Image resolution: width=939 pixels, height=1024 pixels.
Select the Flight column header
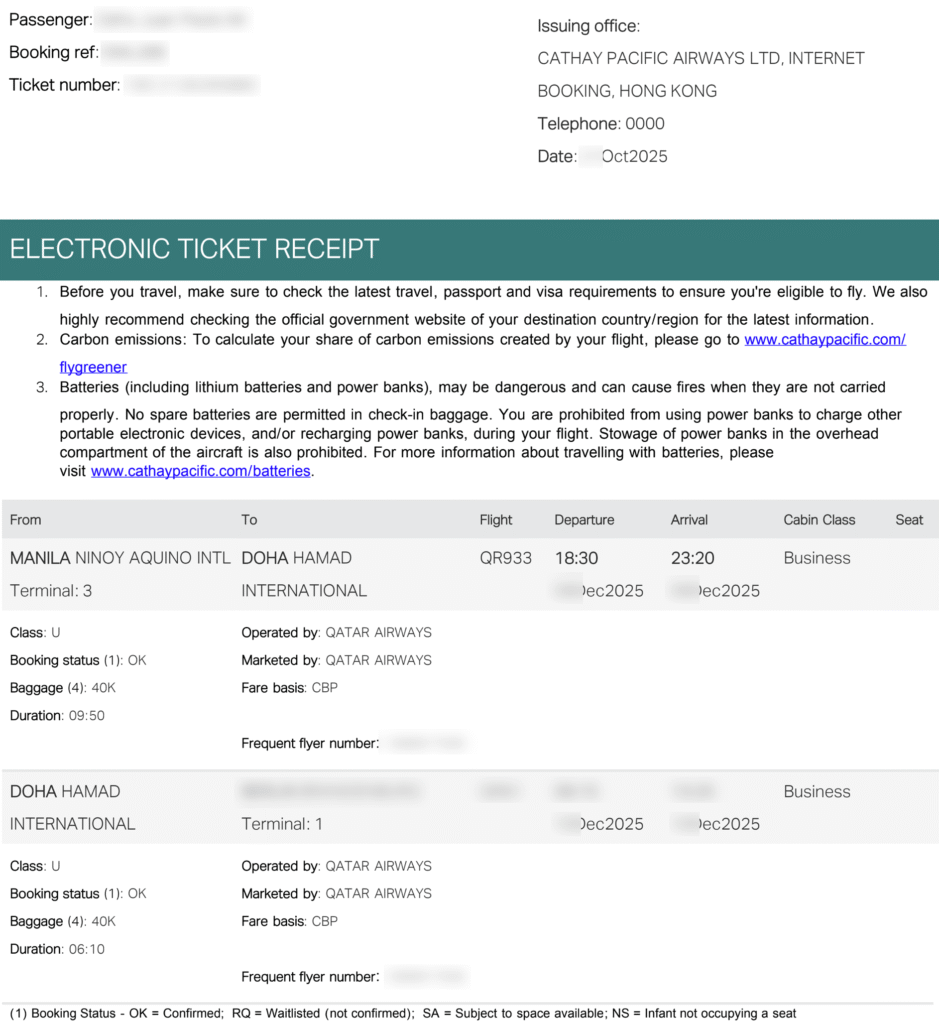(496, 520)
